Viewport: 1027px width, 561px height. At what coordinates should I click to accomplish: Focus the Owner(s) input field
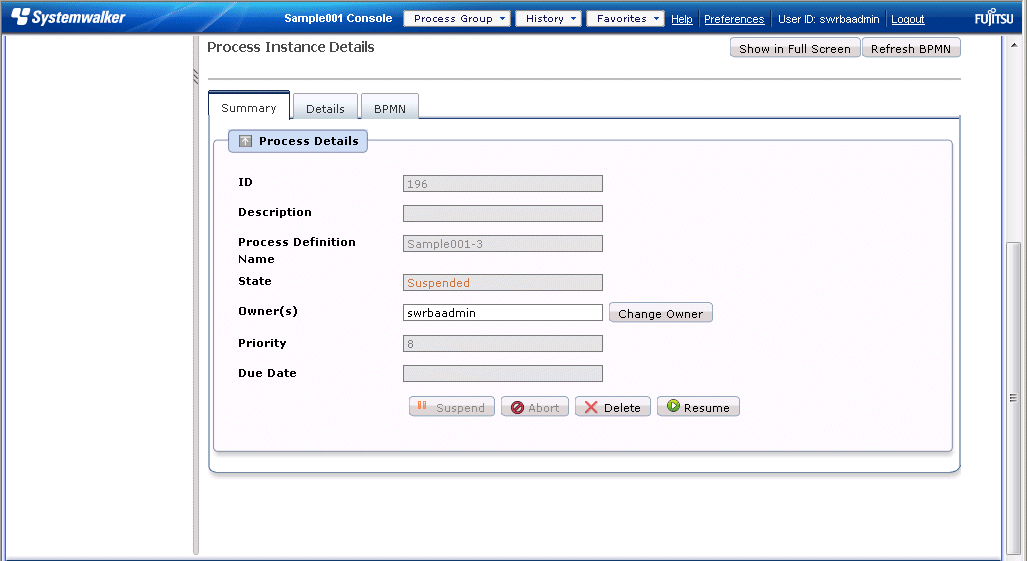(x=502, y=312)
